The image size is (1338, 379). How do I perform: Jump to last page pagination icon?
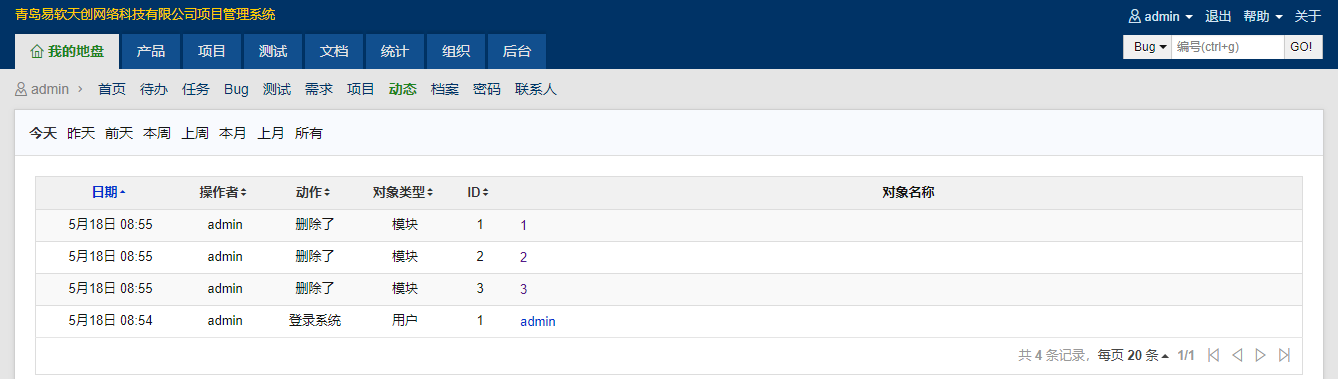click(1285, 355)
